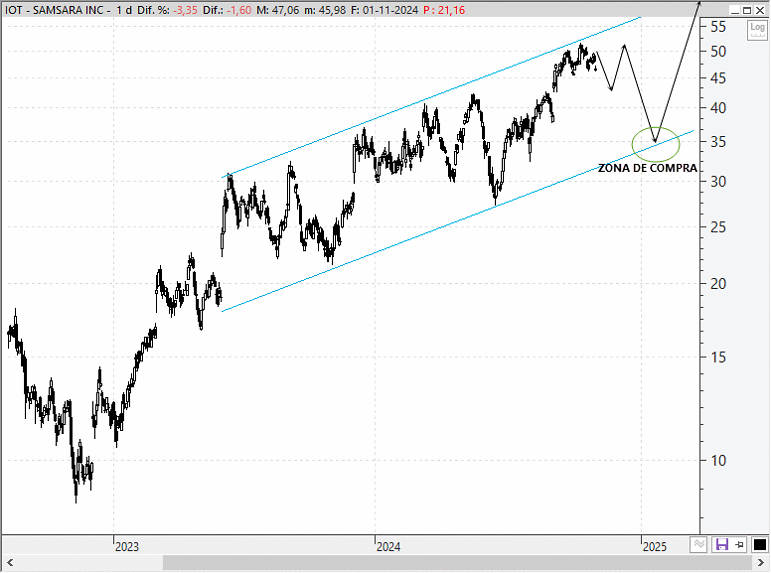Click the 40 price axis label
771x573 pixels.
click(x=718, y=108)
